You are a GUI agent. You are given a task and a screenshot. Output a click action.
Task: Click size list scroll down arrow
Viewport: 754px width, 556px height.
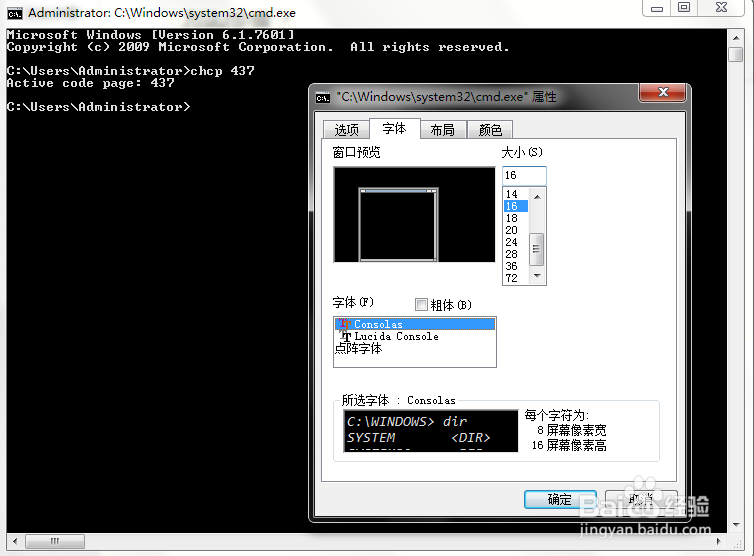pyautogui.click(x=537, y=276)
